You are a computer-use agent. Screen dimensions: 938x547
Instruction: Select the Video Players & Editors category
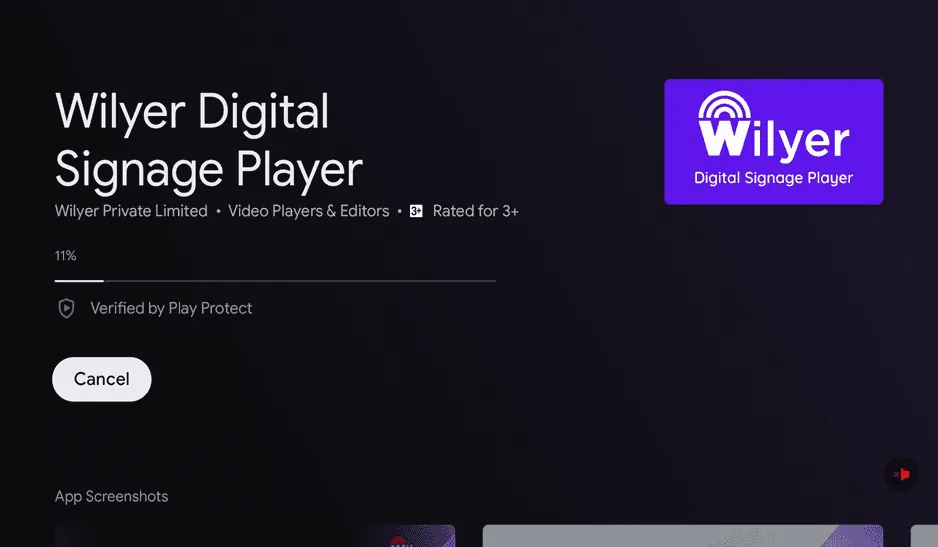[x=309, y=211]
